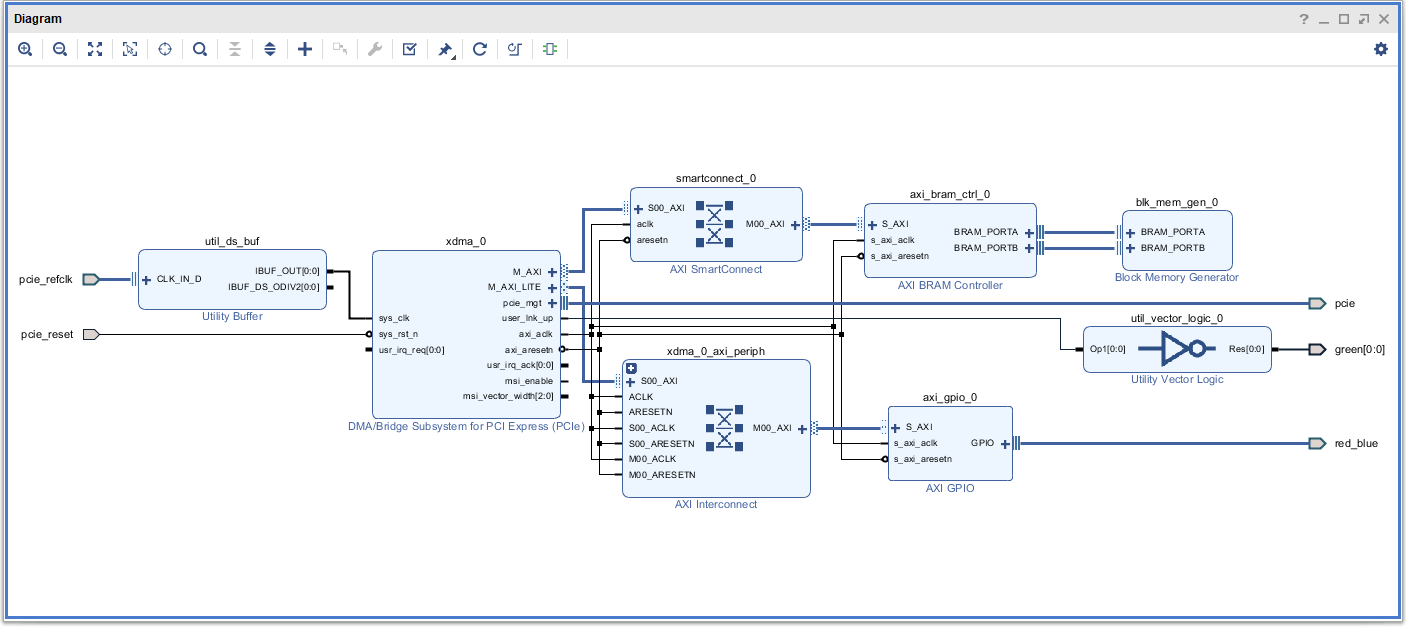The image size is (1406, 627).
Task: Select the Utility Vector Logic inverter block
Action: click(1177, 349)
